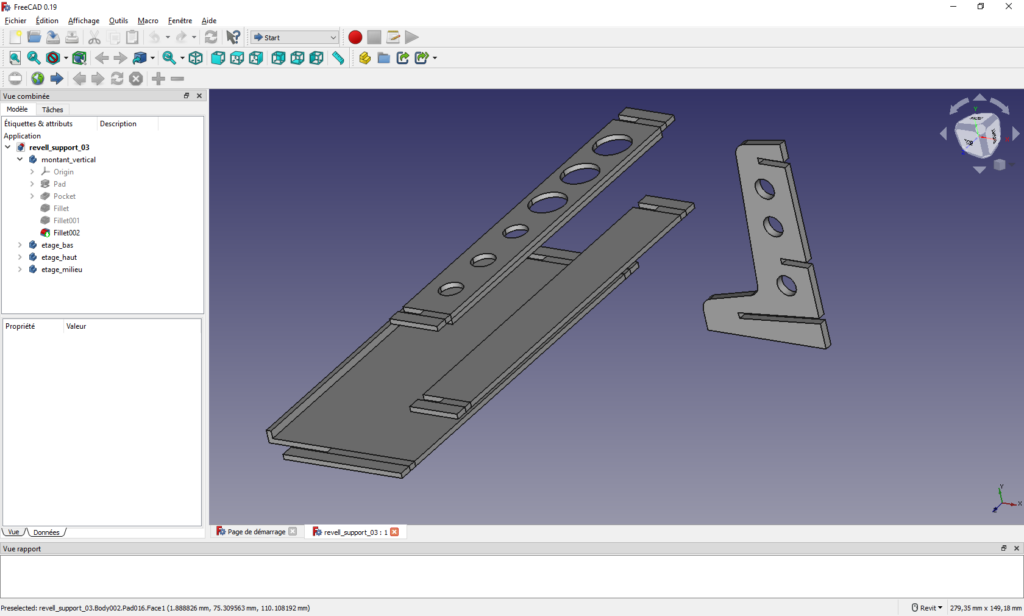The width and height of the screenshot is (1024, 616).
Task: Set bottom view cube icon
Action: 297,58
